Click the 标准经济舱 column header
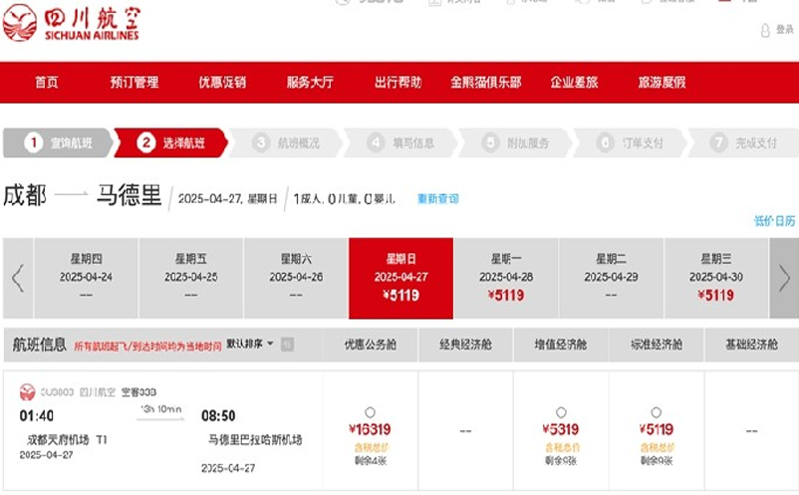 (x=656, y=345)
